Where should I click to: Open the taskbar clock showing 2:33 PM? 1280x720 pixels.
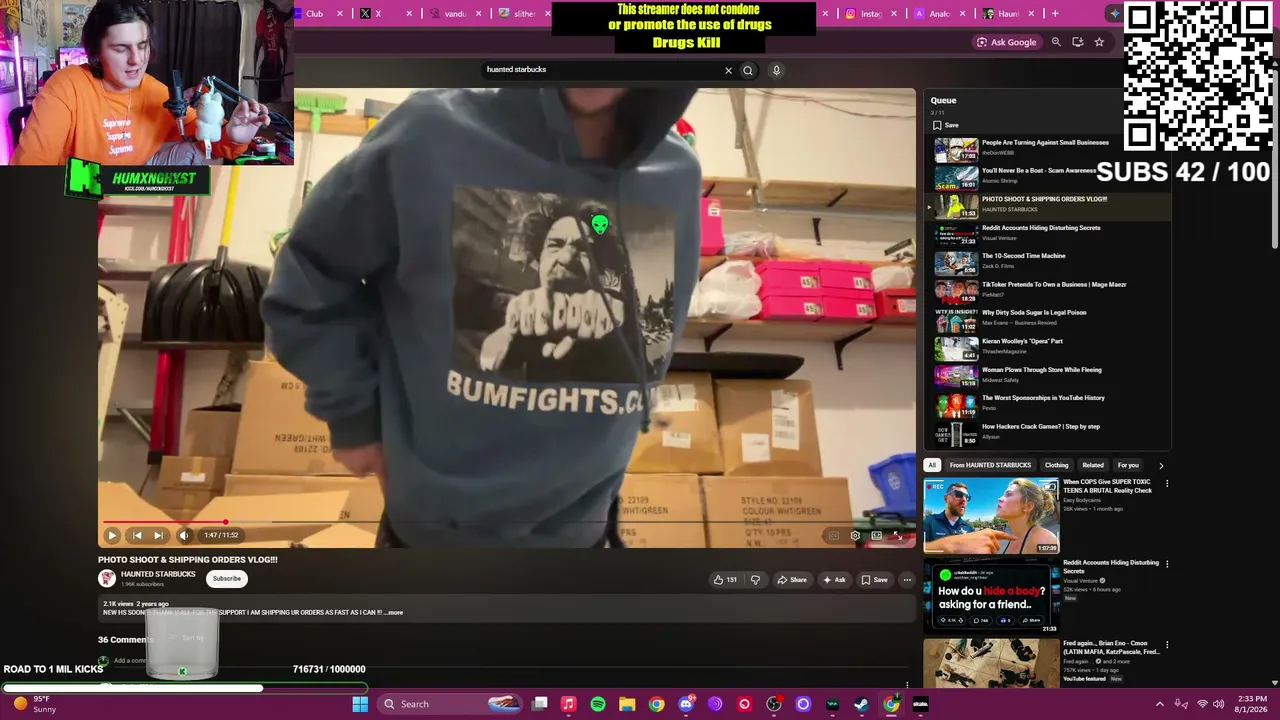click(1252, 703)
